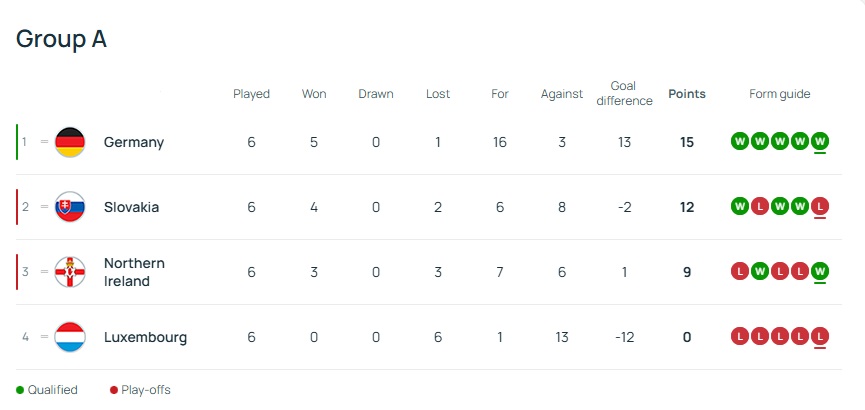Click the Northern Ireland flag icon
This screenshot has height=410, width=865.
pyautogui.click(x=70, y=272)
